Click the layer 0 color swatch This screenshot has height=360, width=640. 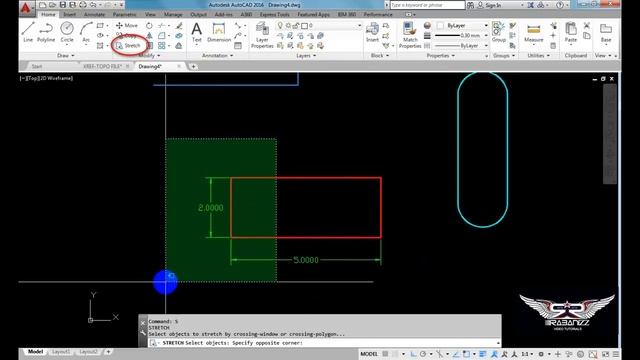tap(304, 25)
